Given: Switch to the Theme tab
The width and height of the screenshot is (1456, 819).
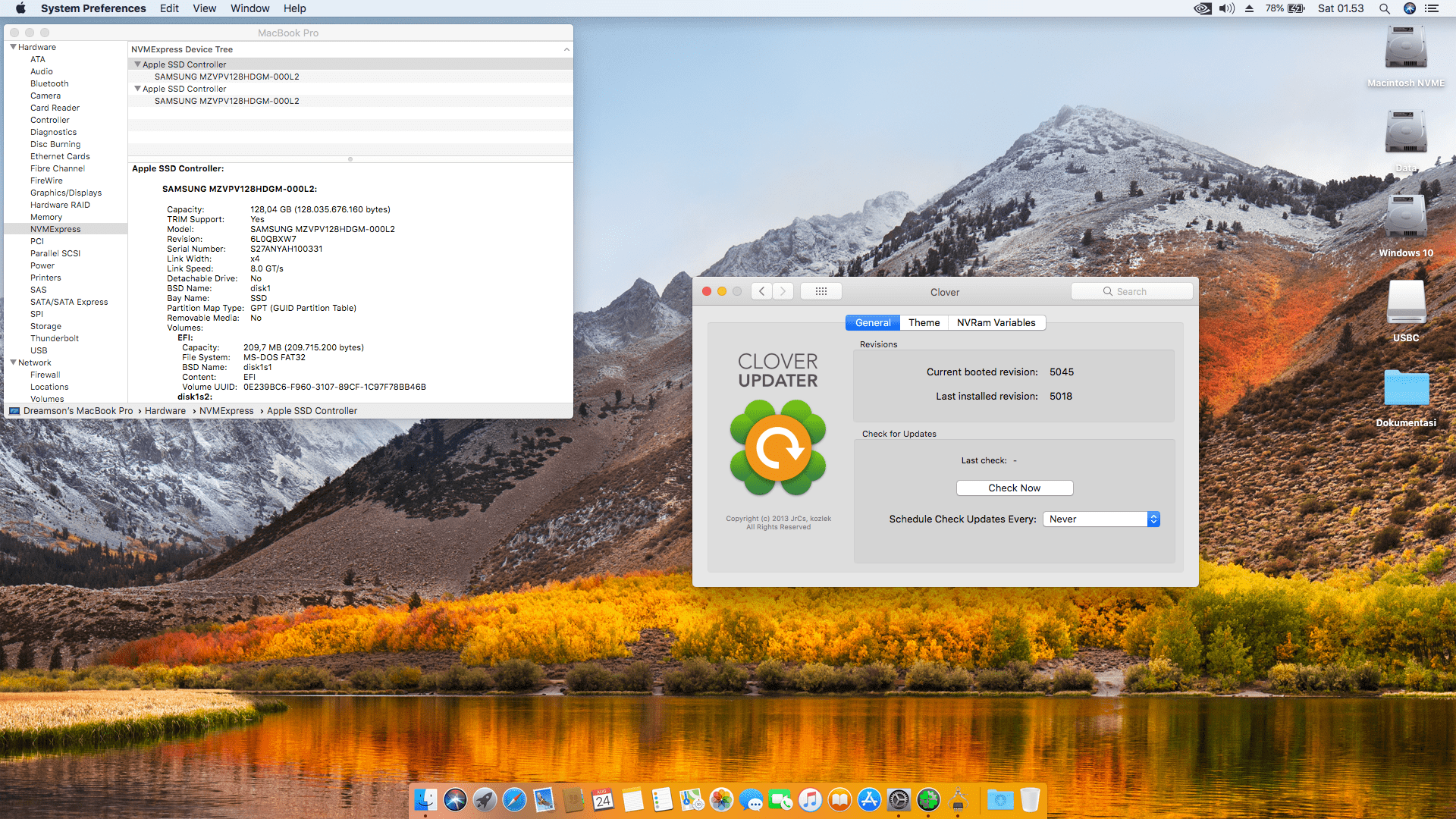Looking at the screenshot, I should [x=924, y=322].
